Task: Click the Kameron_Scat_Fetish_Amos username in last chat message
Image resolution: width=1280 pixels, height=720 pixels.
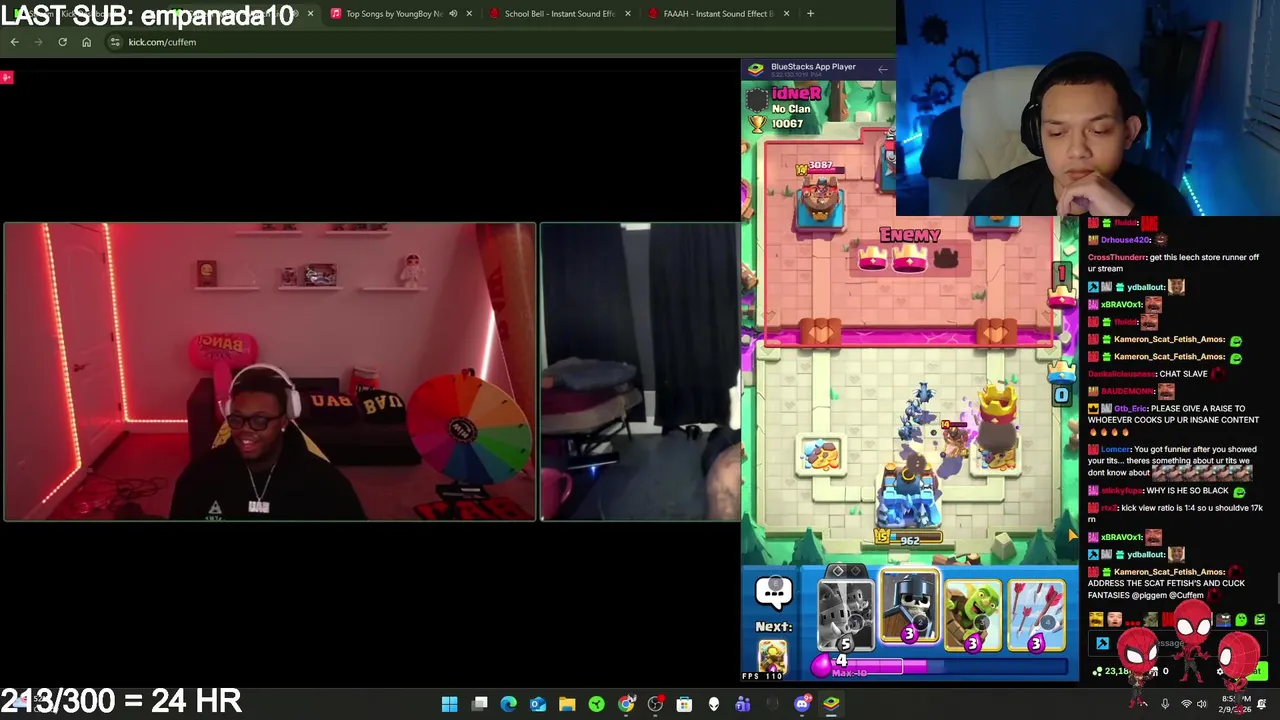Action: (x=1169, y=572)
